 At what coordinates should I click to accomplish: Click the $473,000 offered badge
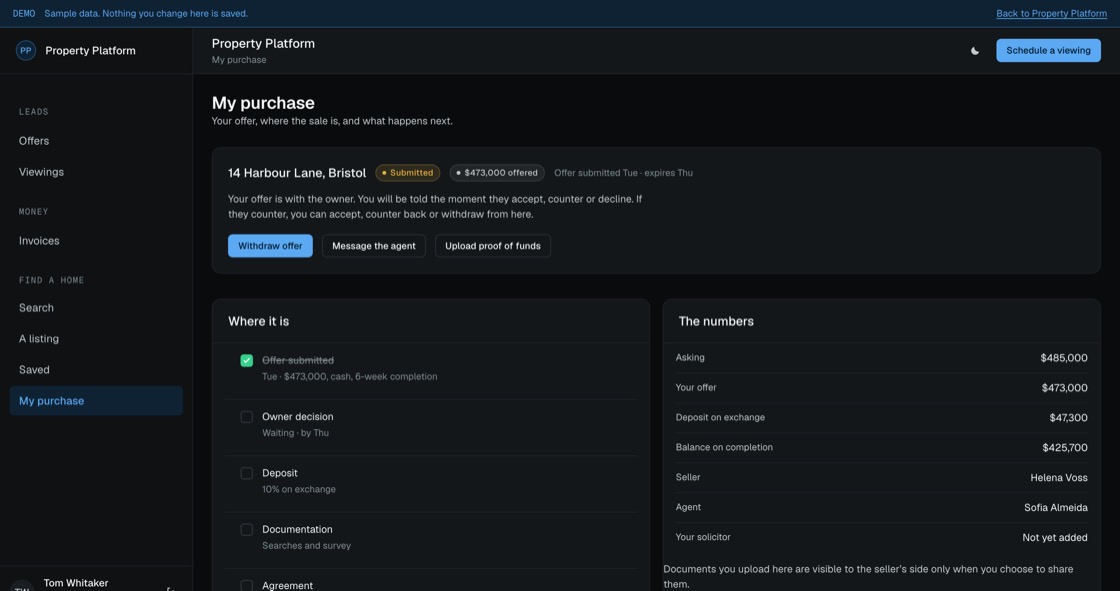497,173
